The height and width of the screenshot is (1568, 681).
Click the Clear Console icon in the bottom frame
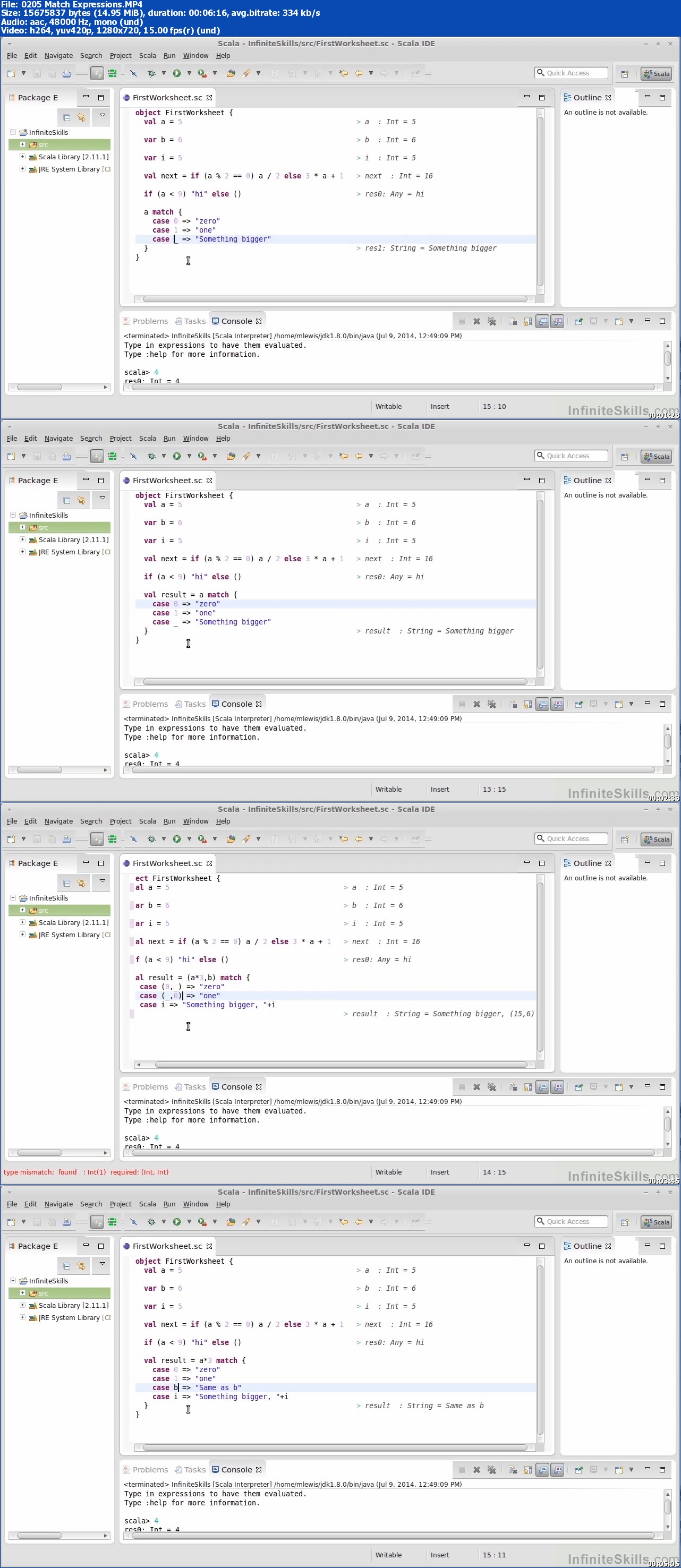click(512, 1470)
